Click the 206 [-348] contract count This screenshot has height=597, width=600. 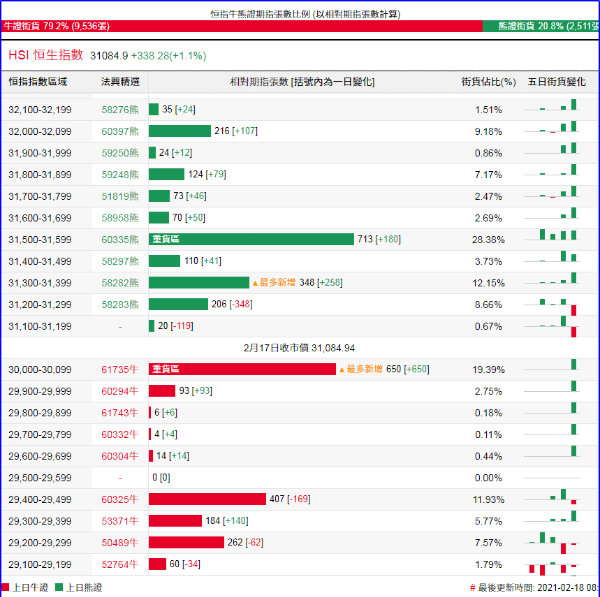[232, 304]
